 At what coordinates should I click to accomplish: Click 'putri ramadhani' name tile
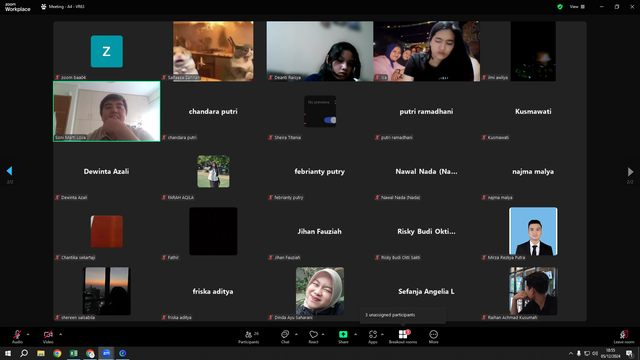tap(426, 111)
